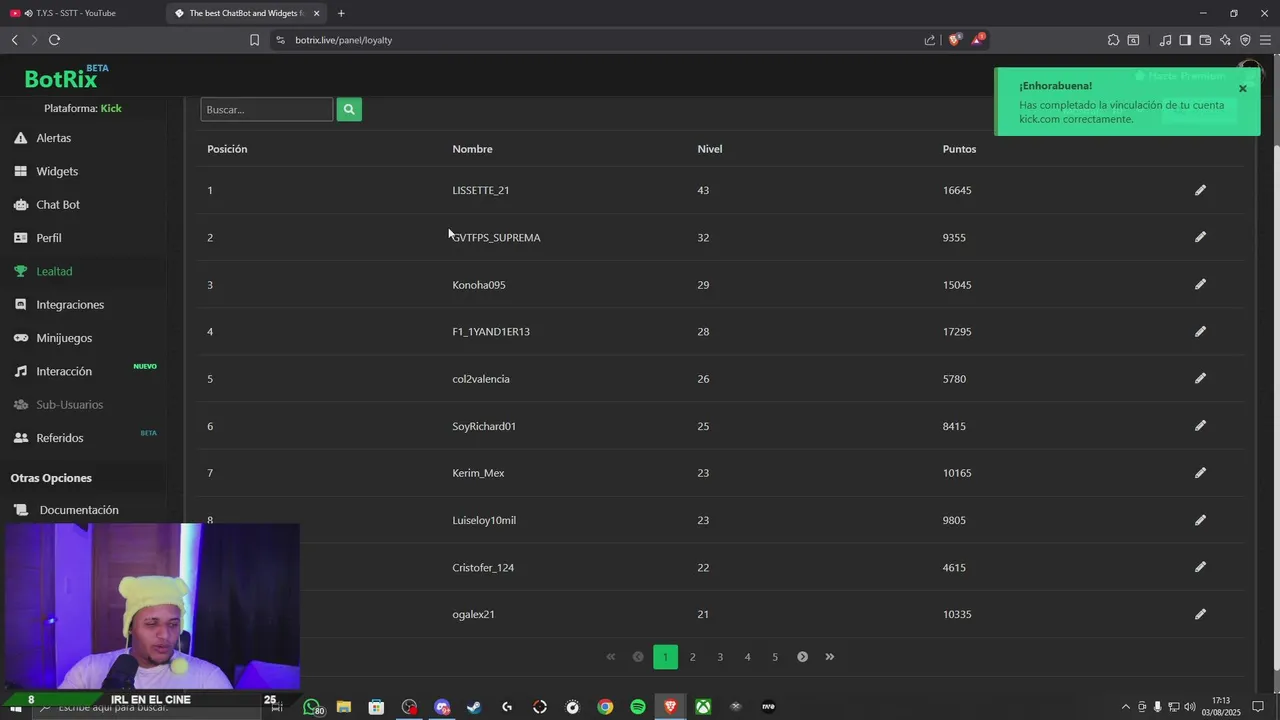
Task: Open Xbox app from taskbar
Action: pos(704,707)
